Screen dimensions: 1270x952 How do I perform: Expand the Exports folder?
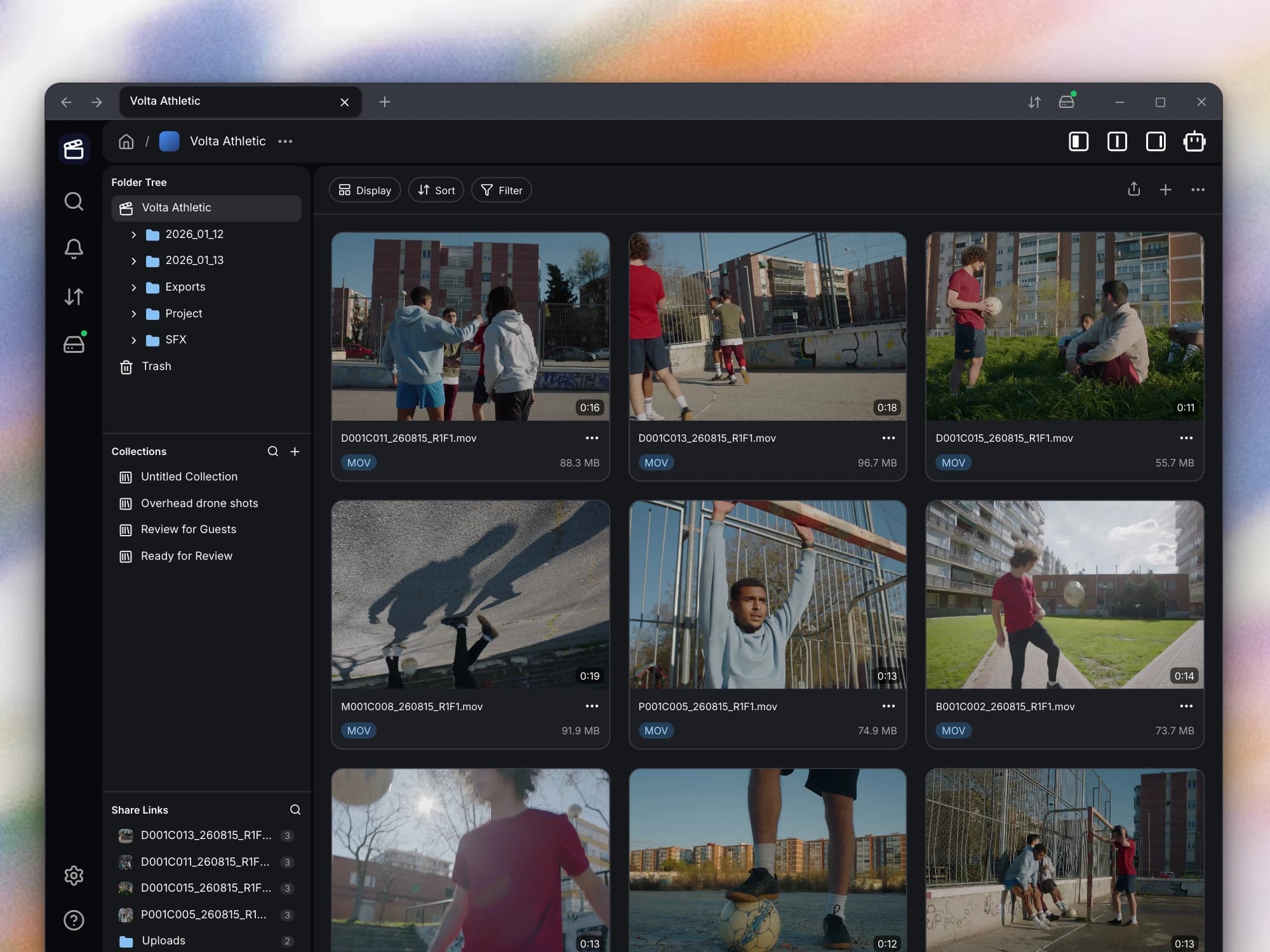pyautogui.click(x=133, y=288)
